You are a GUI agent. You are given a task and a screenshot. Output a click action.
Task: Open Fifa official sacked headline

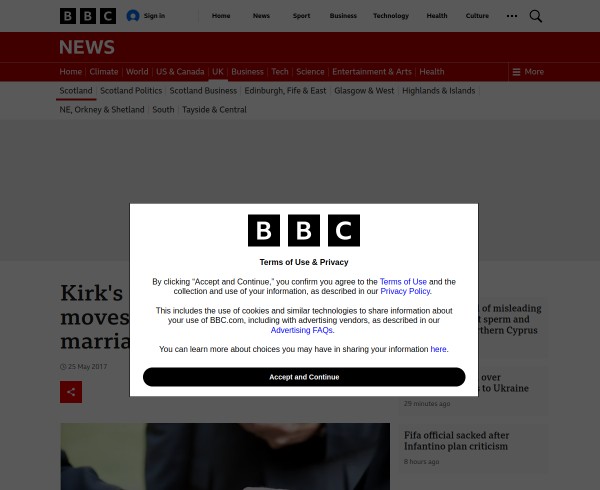[457, 441]
